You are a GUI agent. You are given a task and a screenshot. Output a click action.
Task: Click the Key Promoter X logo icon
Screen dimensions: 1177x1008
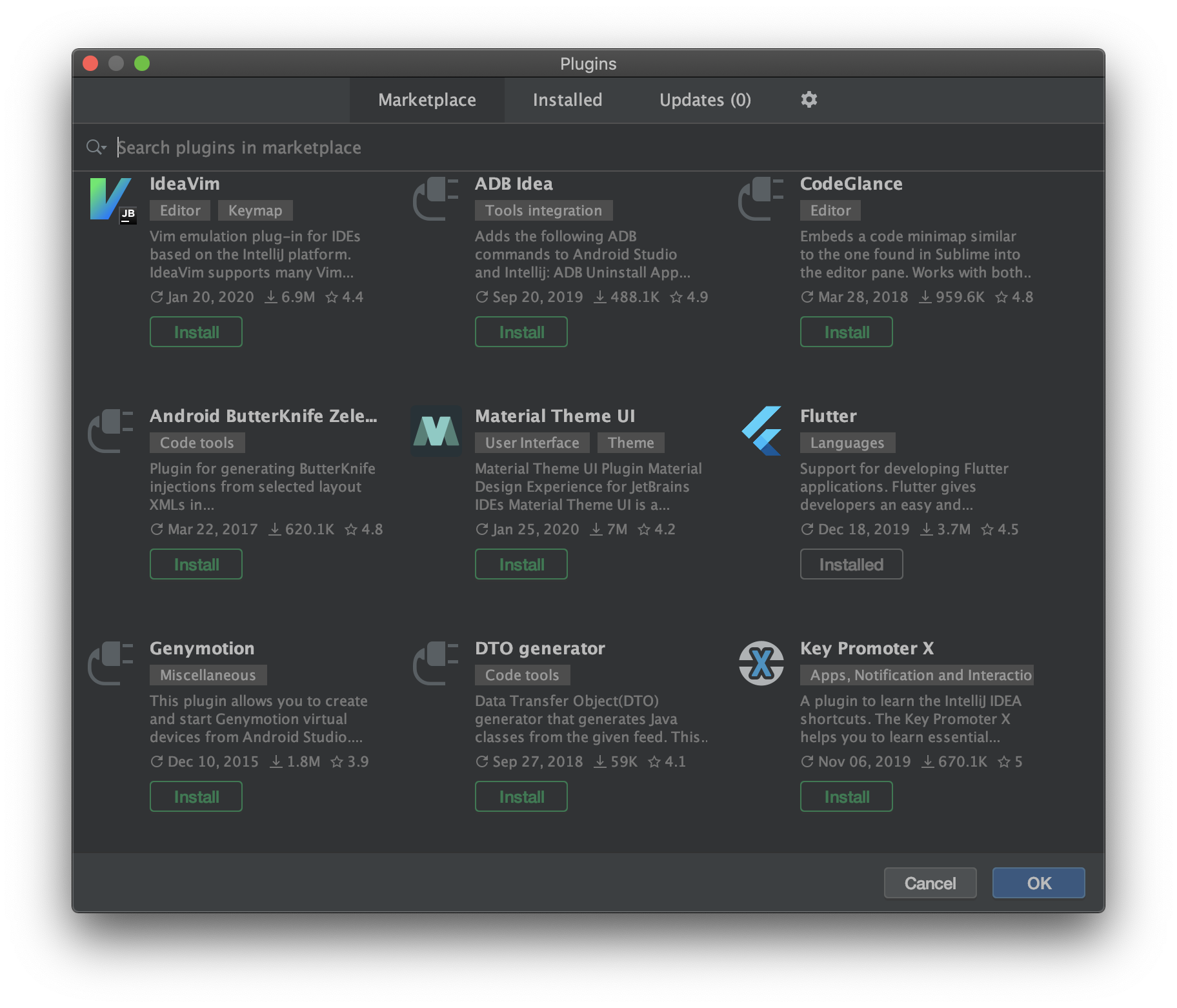pos(761,663)
